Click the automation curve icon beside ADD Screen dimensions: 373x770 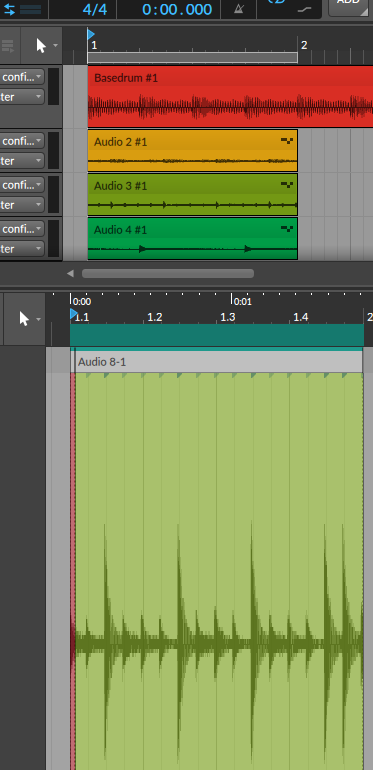304,9
